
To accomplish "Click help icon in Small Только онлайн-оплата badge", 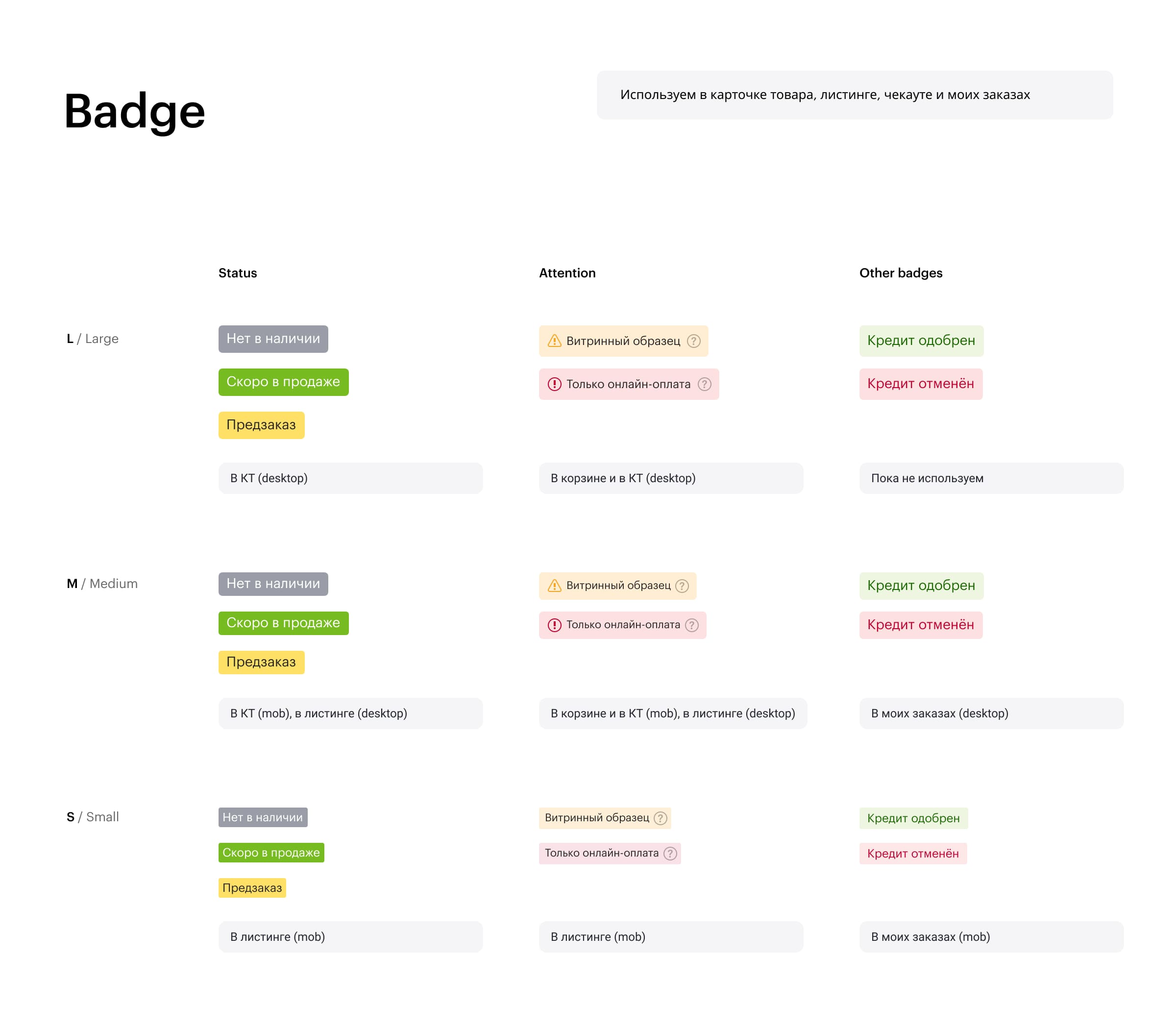I will pyautogui.click(x=670, y=853).
